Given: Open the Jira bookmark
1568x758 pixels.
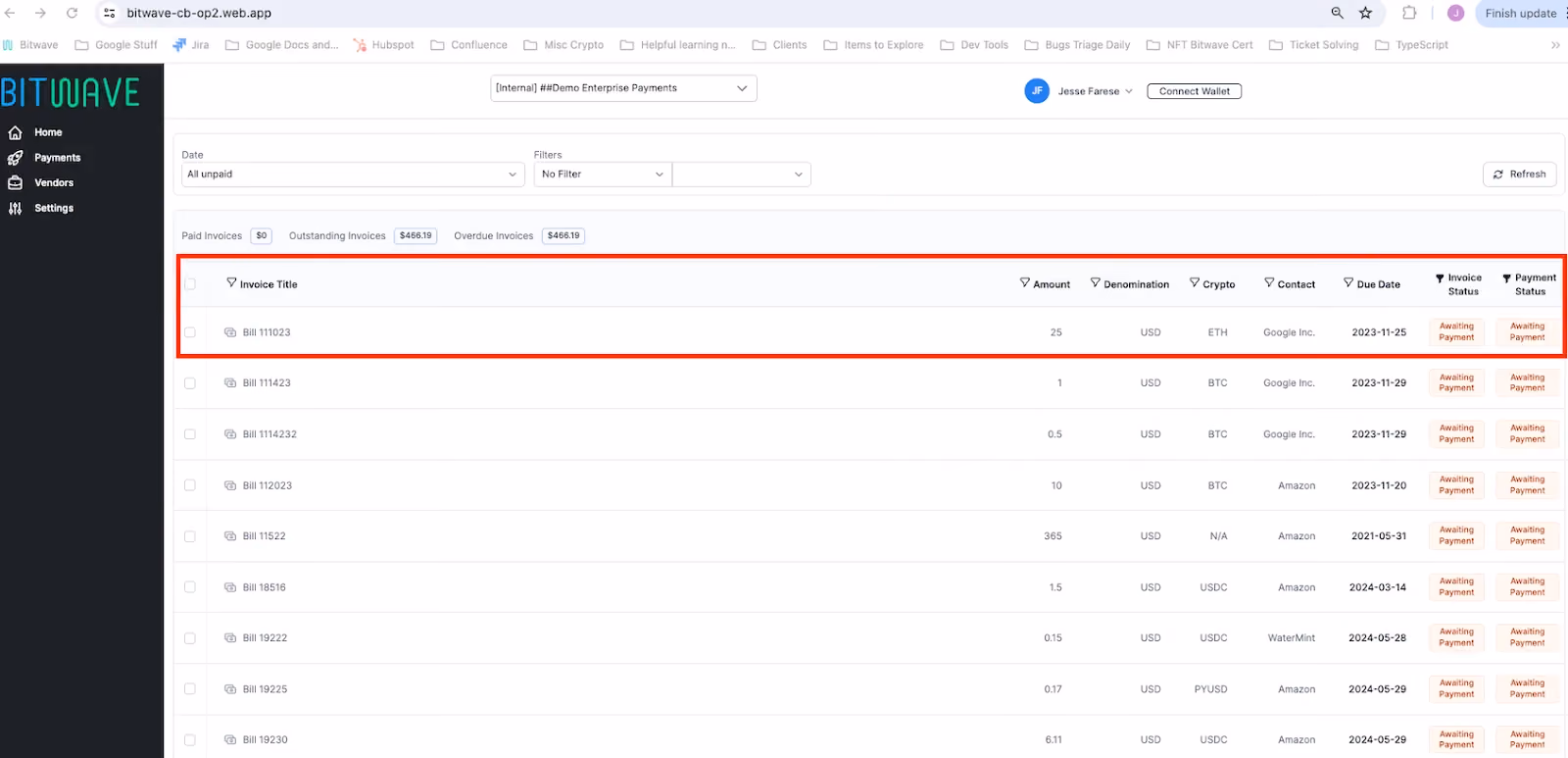Looking at the screenshot, I should pos(191,45).
